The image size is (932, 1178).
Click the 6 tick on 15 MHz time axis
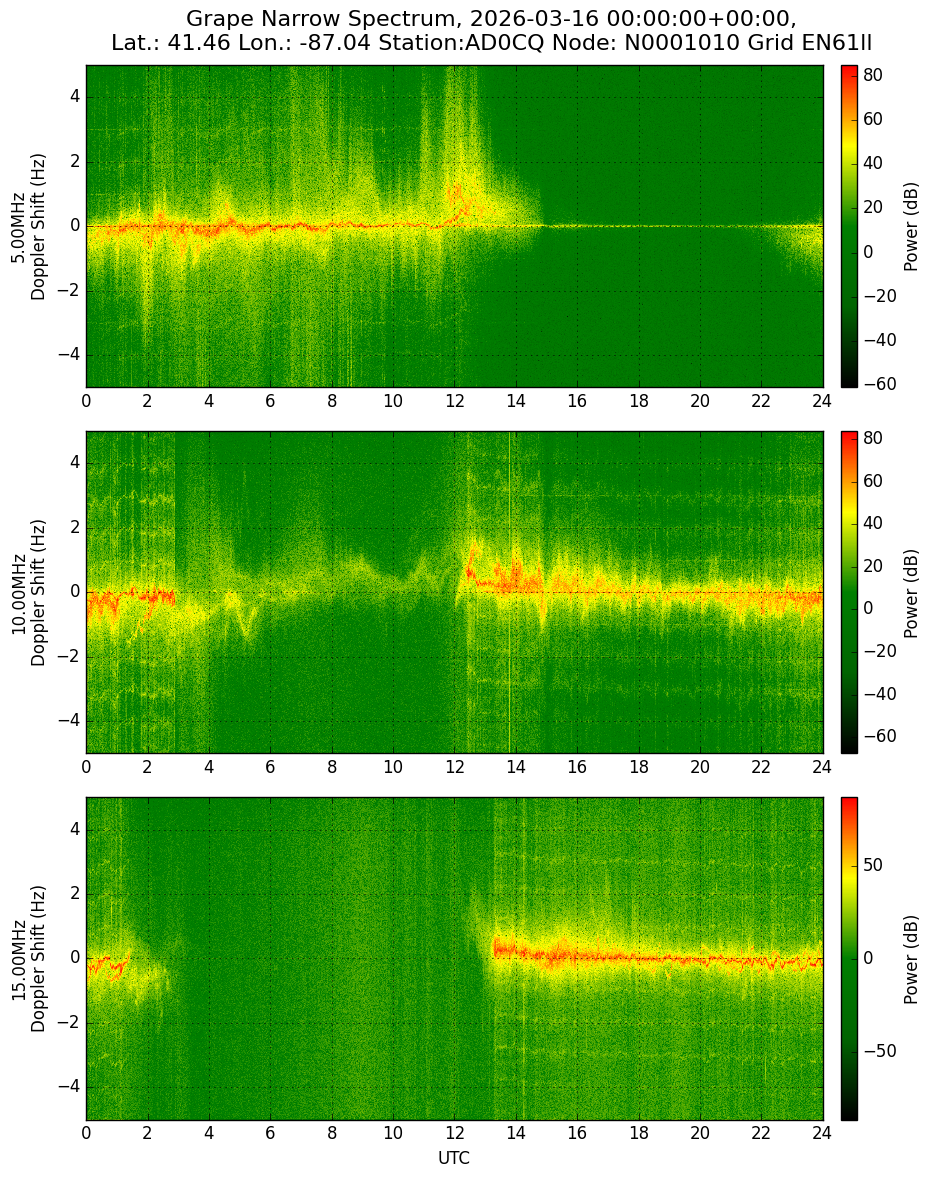click(x=270, y=1134)
